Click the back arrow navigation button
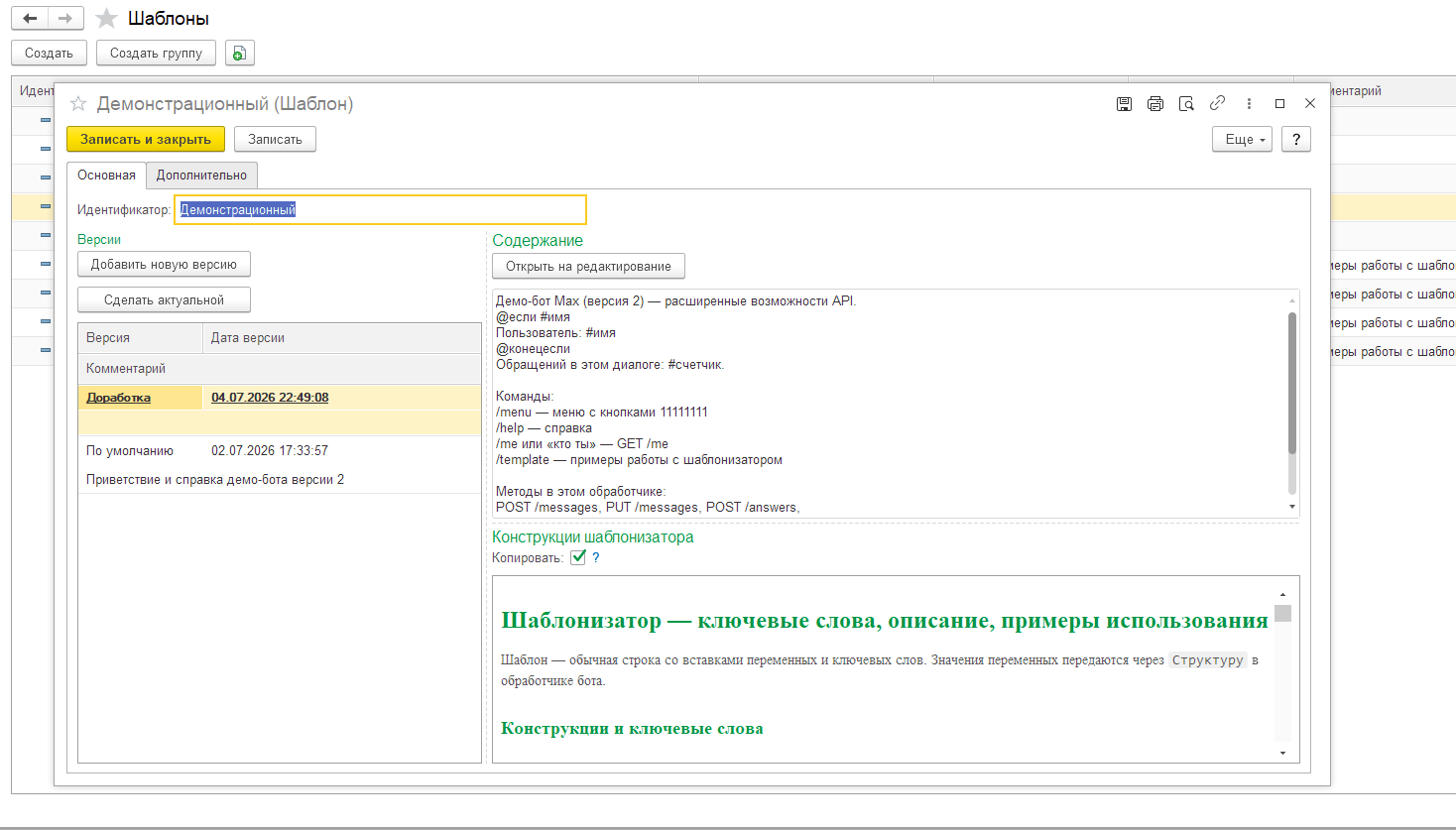 click(x=30, y=19)
